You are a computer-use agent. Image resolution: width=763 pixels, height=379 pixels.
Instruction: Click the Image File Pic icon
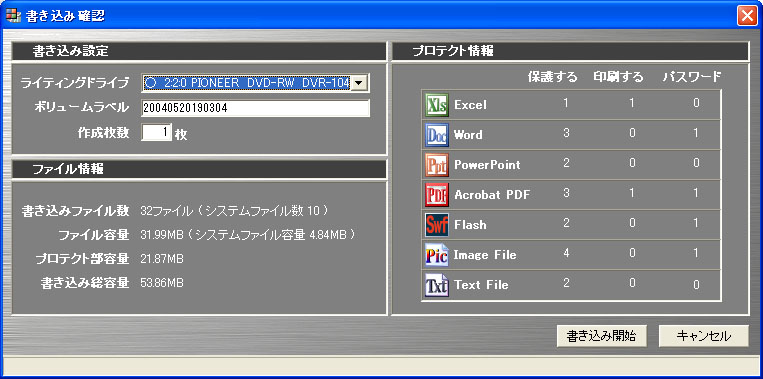(436, 255)
